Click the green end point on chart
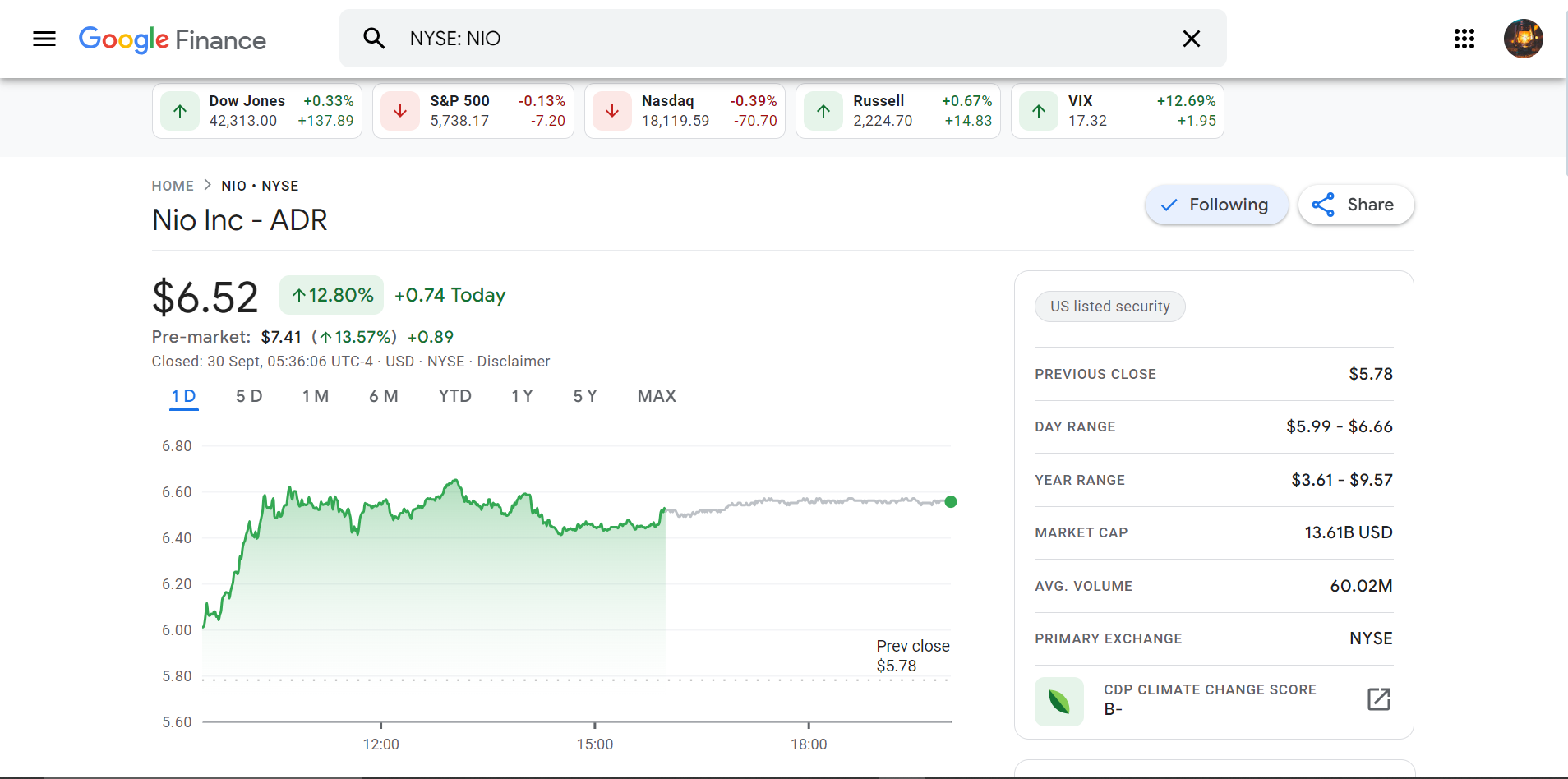Viewport: 1568px width, 779px height. (951, 502)
